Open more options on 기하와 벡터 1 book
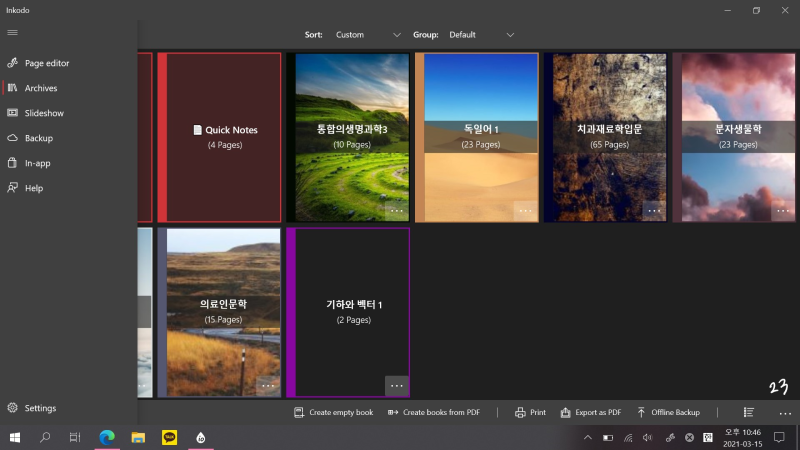This screenshot has height=450, width=800. 396,386
